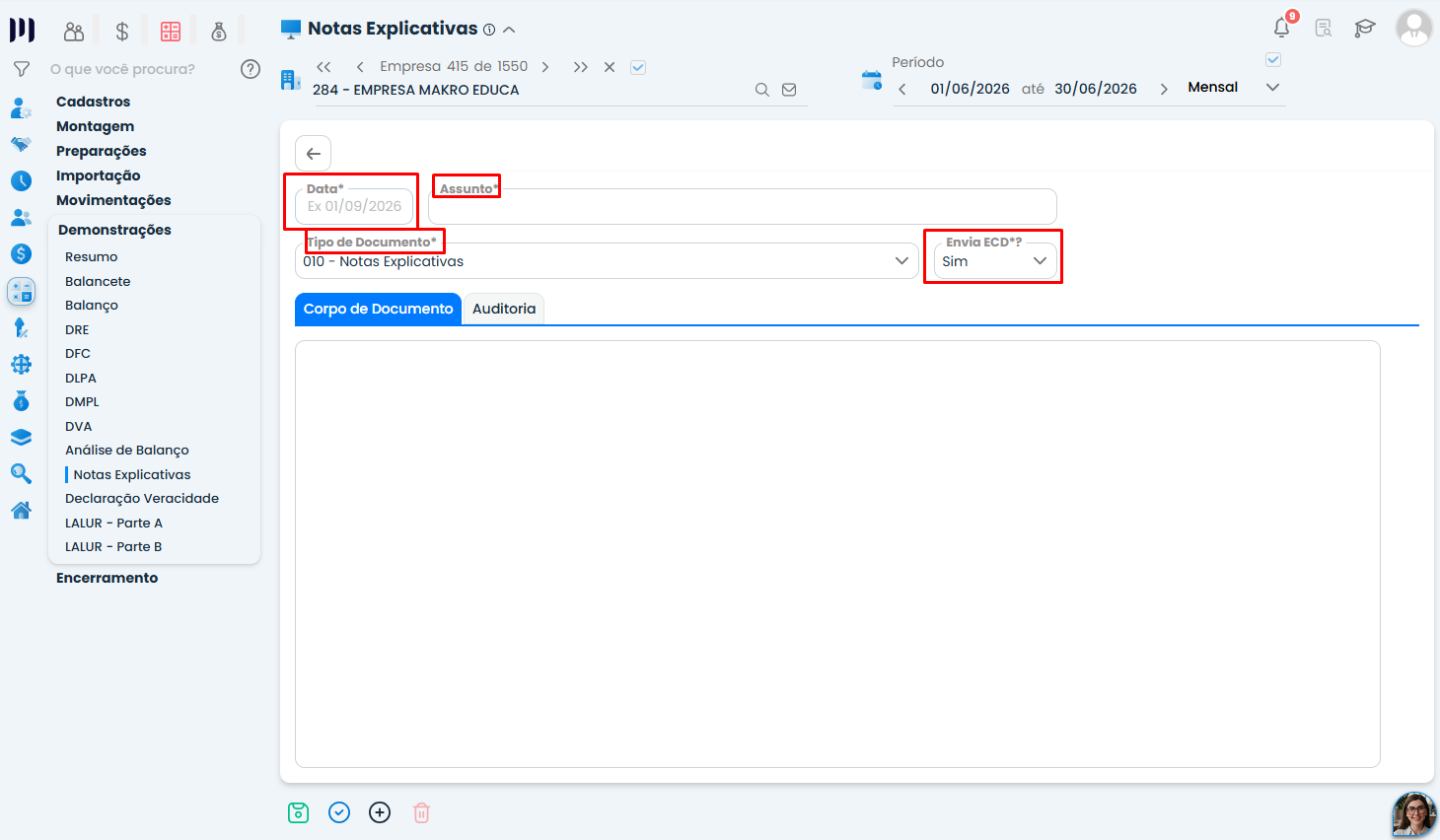
Task: Open the Envia ECD dropdown
Action: click(995, 261)
